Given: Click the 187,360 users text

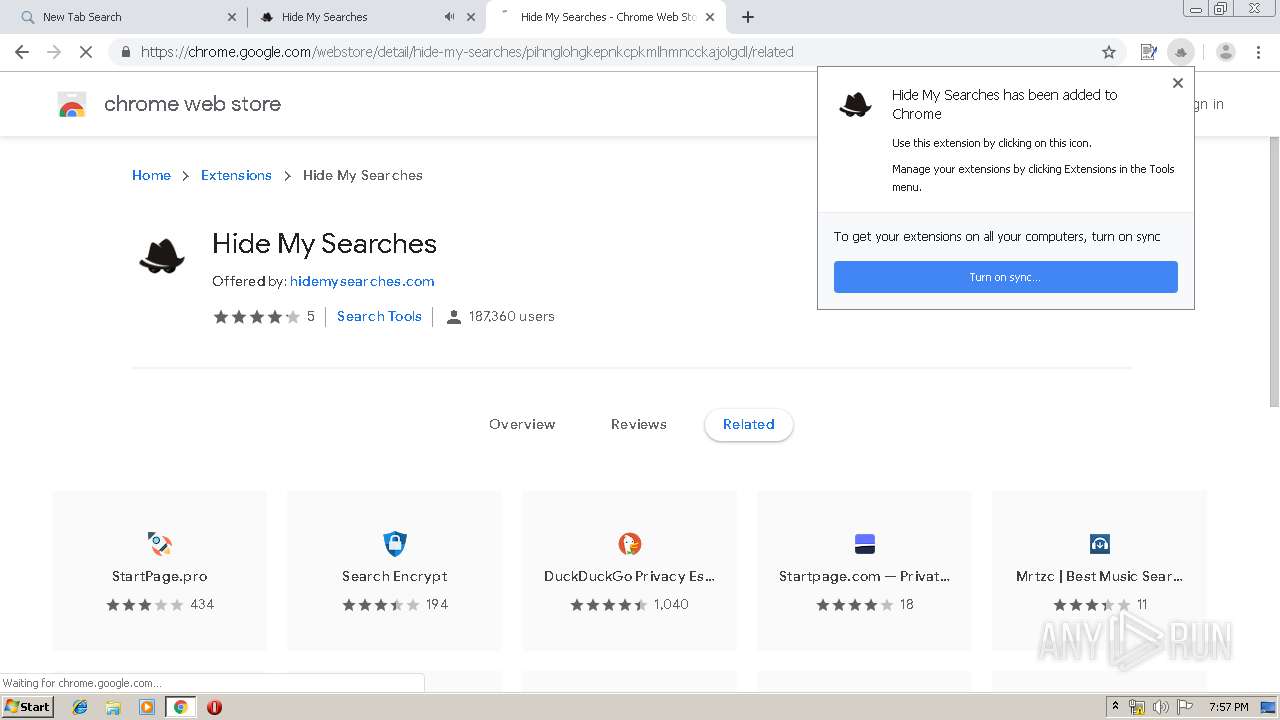Looking at the screenshot, I should (x=511, y=316).
